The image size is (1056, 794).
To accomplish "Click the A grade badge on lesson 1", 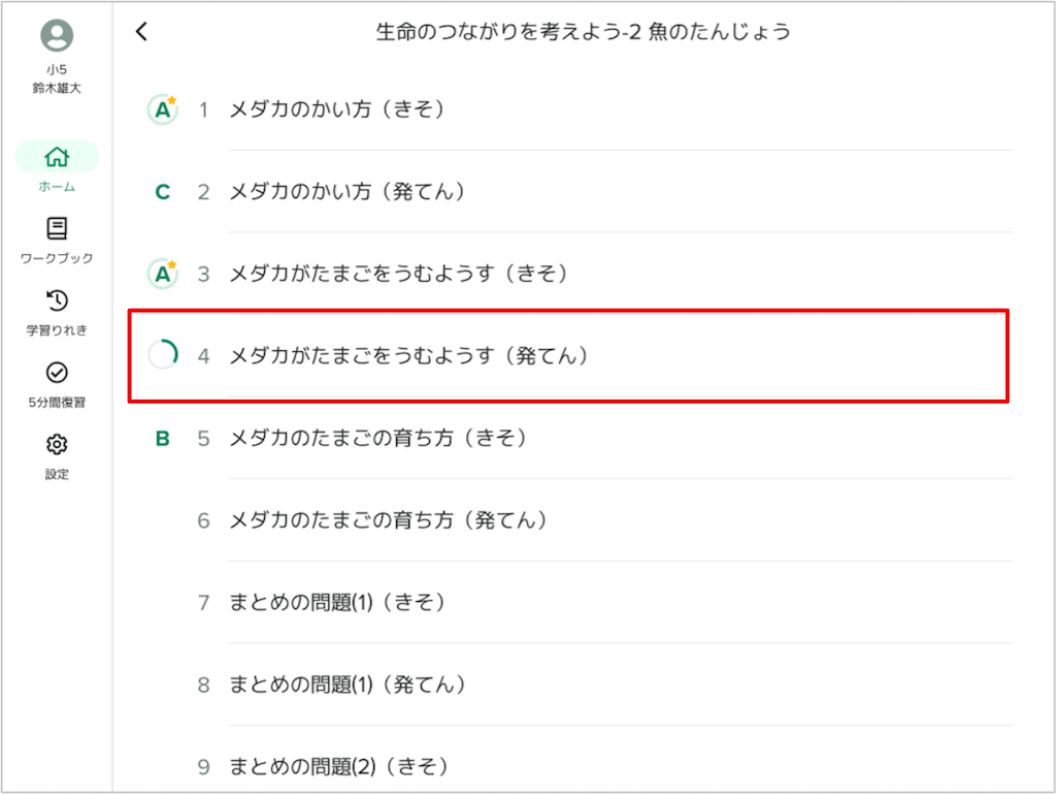I will click(x=162, y=109).
